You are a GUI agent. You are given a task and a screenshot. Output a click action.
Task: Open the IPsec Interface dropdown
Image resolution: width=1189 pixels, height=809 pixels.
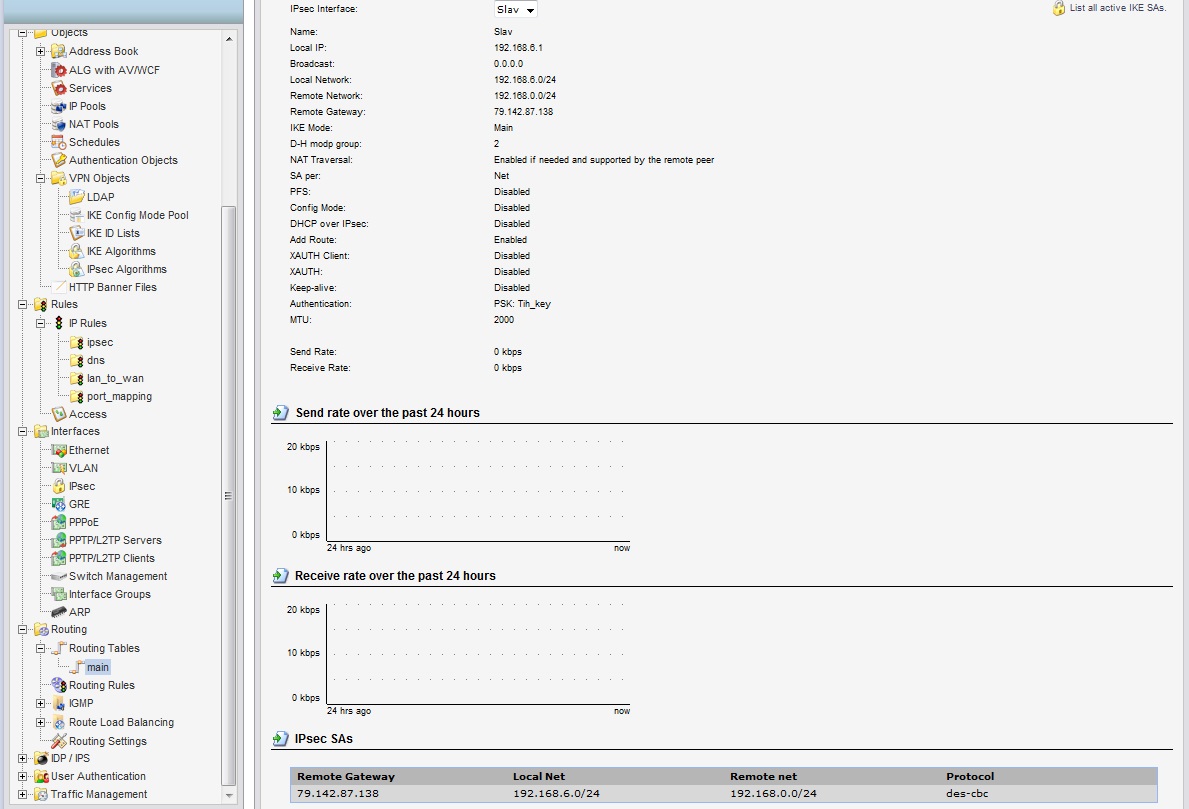pyautogui.click(x=516, y=9)
